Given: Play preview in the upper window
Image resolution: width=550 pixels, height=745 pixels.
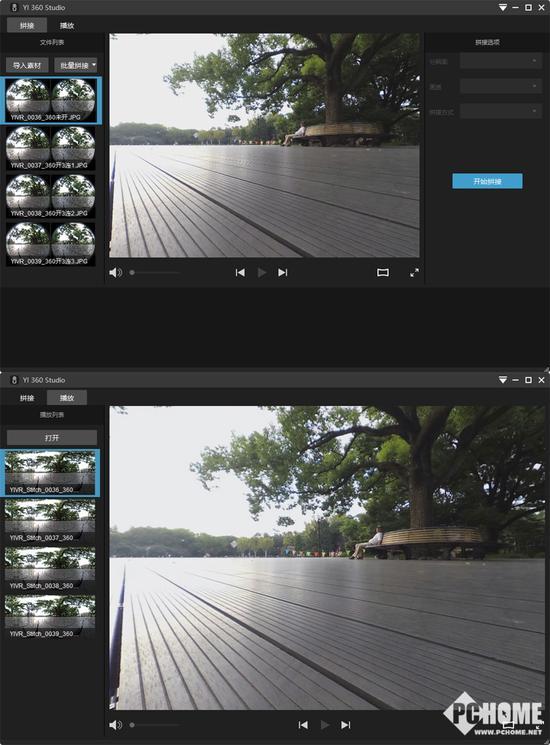Looking at the screenshot, I should coord(262,272).
